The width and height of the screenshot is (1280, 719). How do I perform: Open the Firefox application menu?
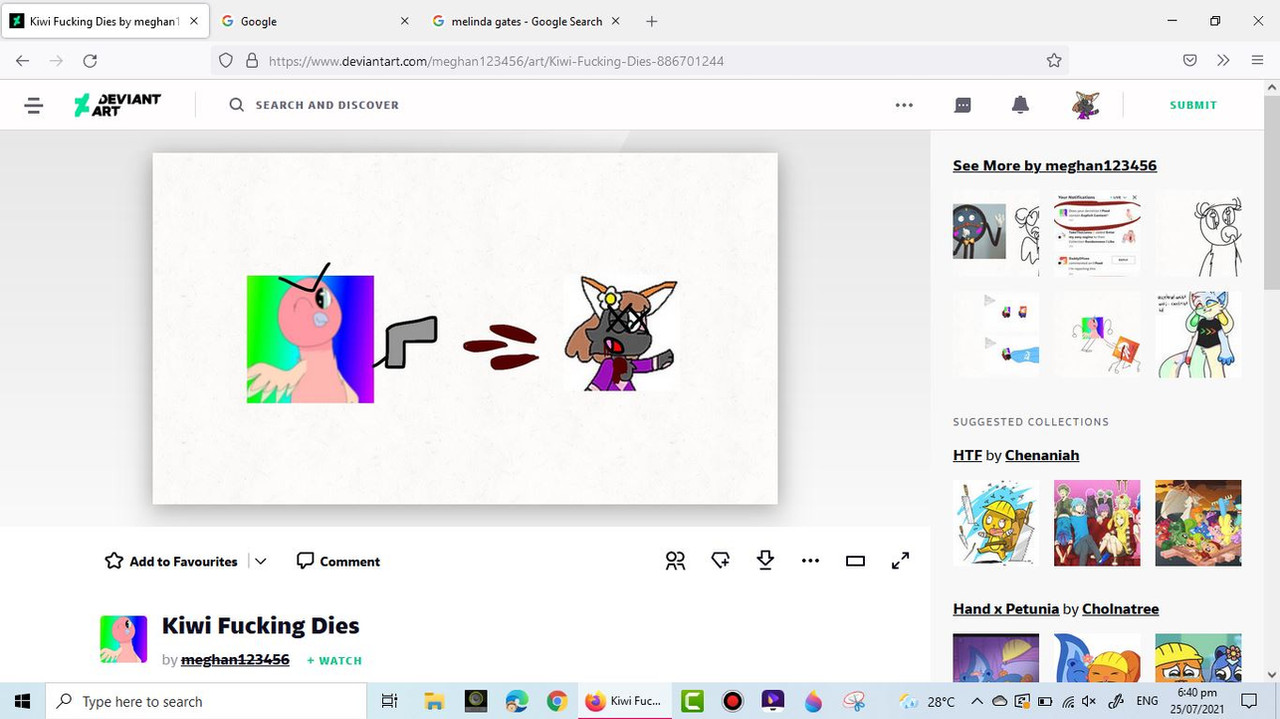pos(1257,61)
